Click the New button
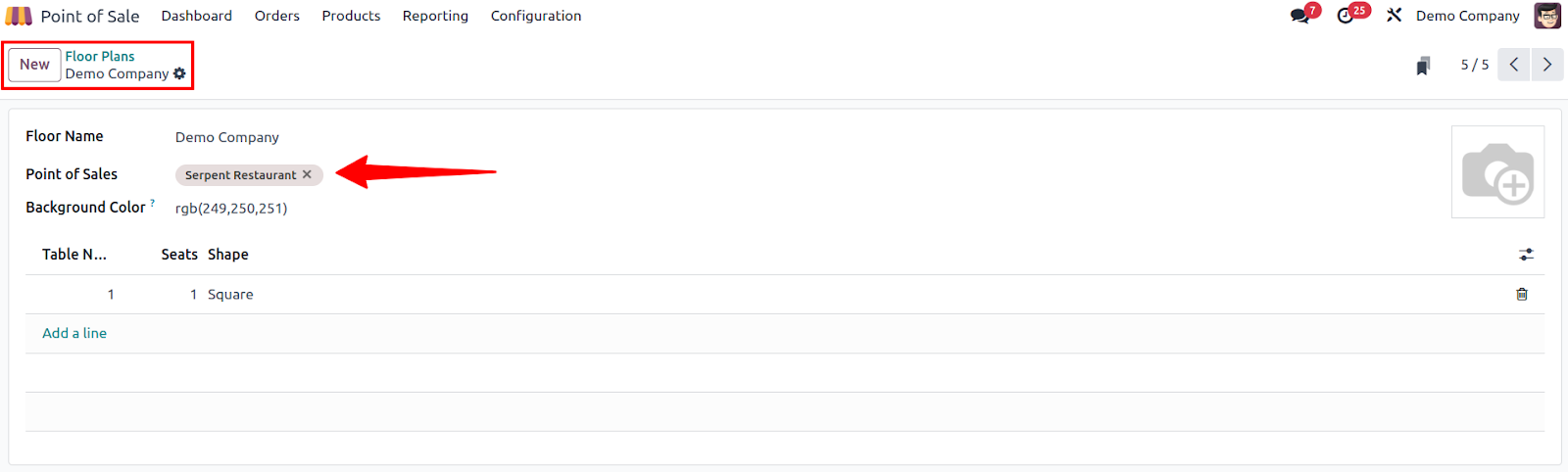The width and height of the screenshot is (1568, 472). tap(34, 65)
